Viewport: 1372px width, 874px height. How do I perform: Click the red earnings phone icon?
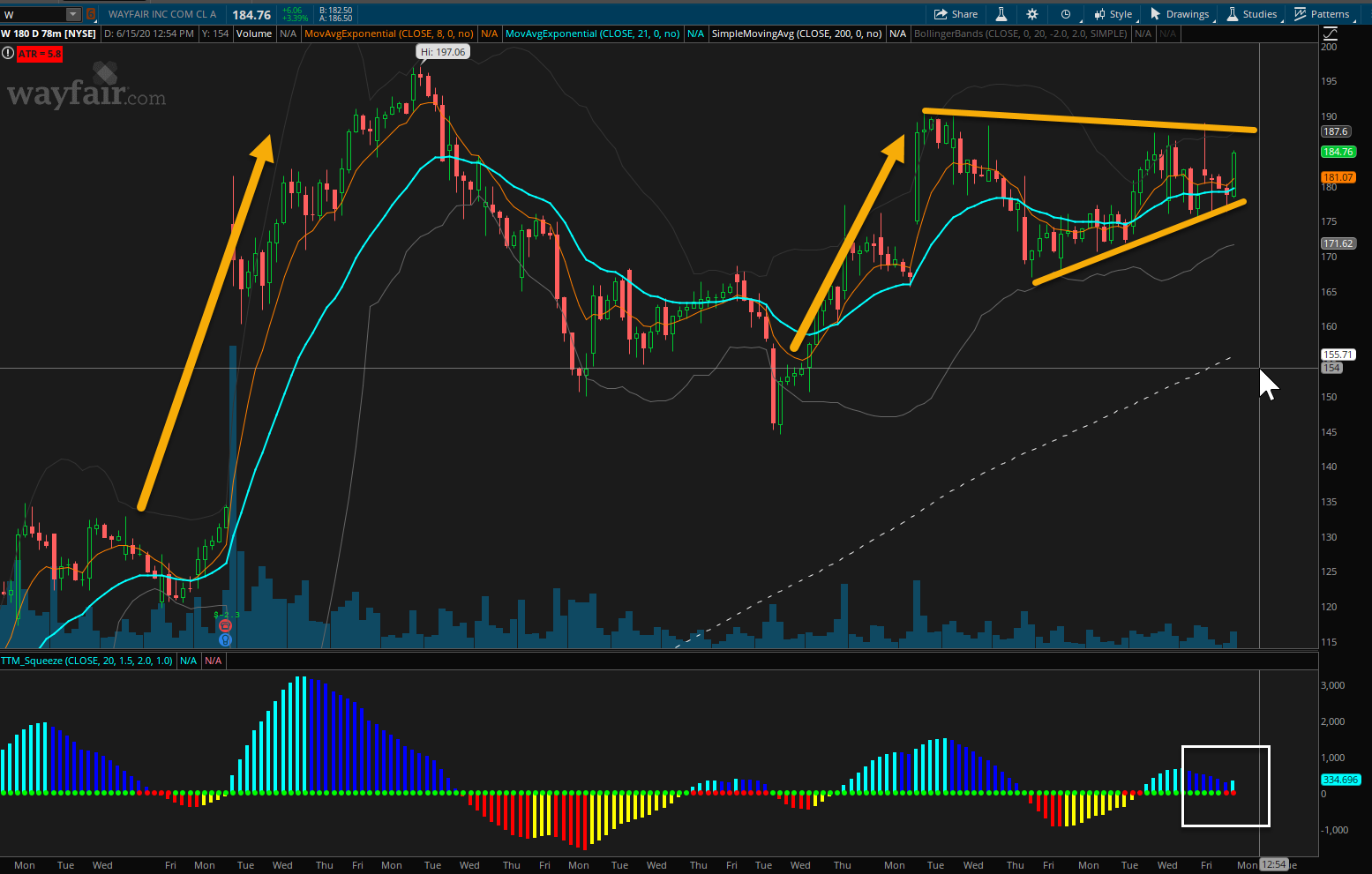225,625
